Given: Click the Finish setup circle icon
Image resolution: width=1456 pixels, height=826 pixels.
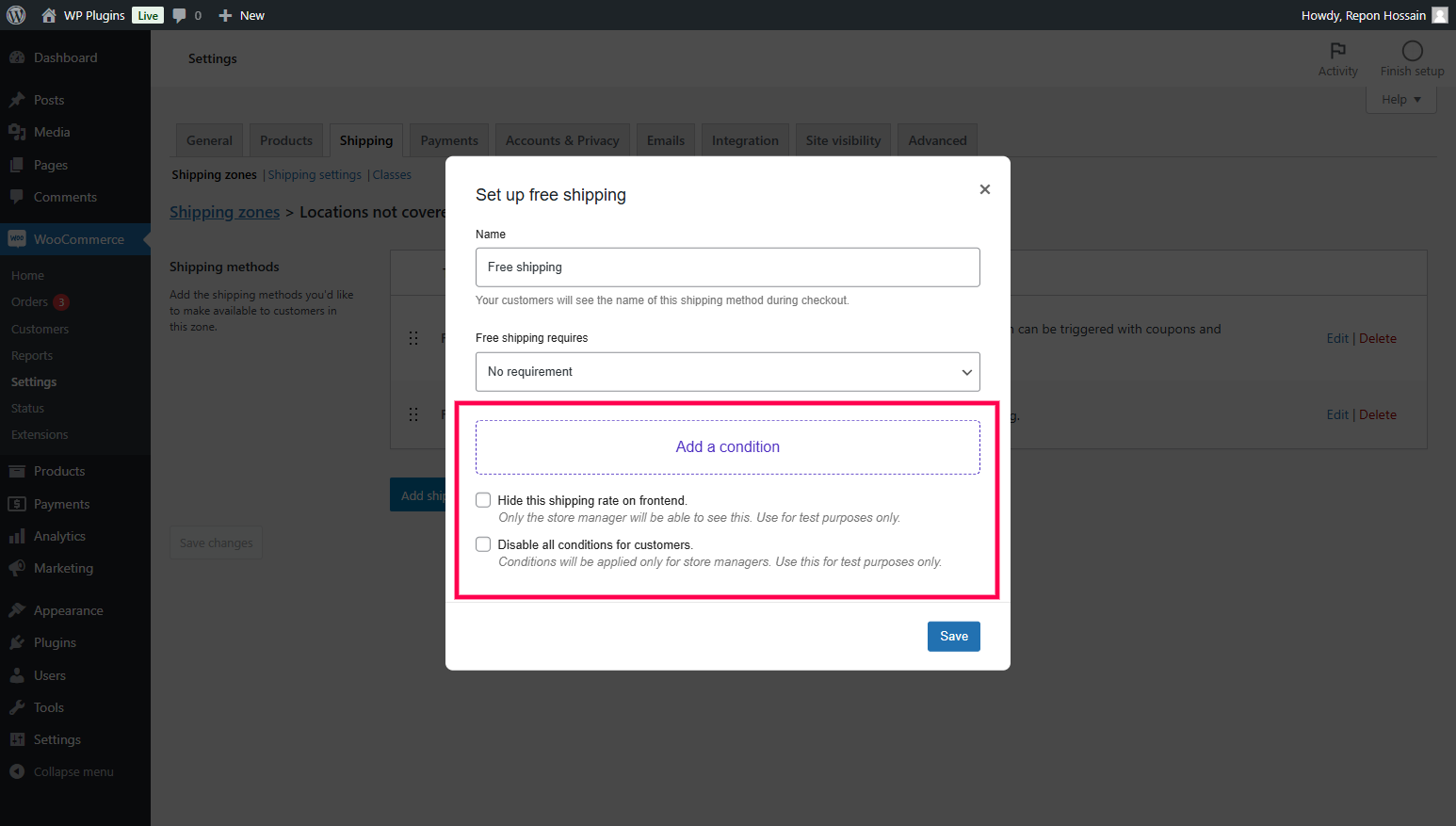Looking at the screenshot, I should pyautogui.click(x=1412, y=51).
